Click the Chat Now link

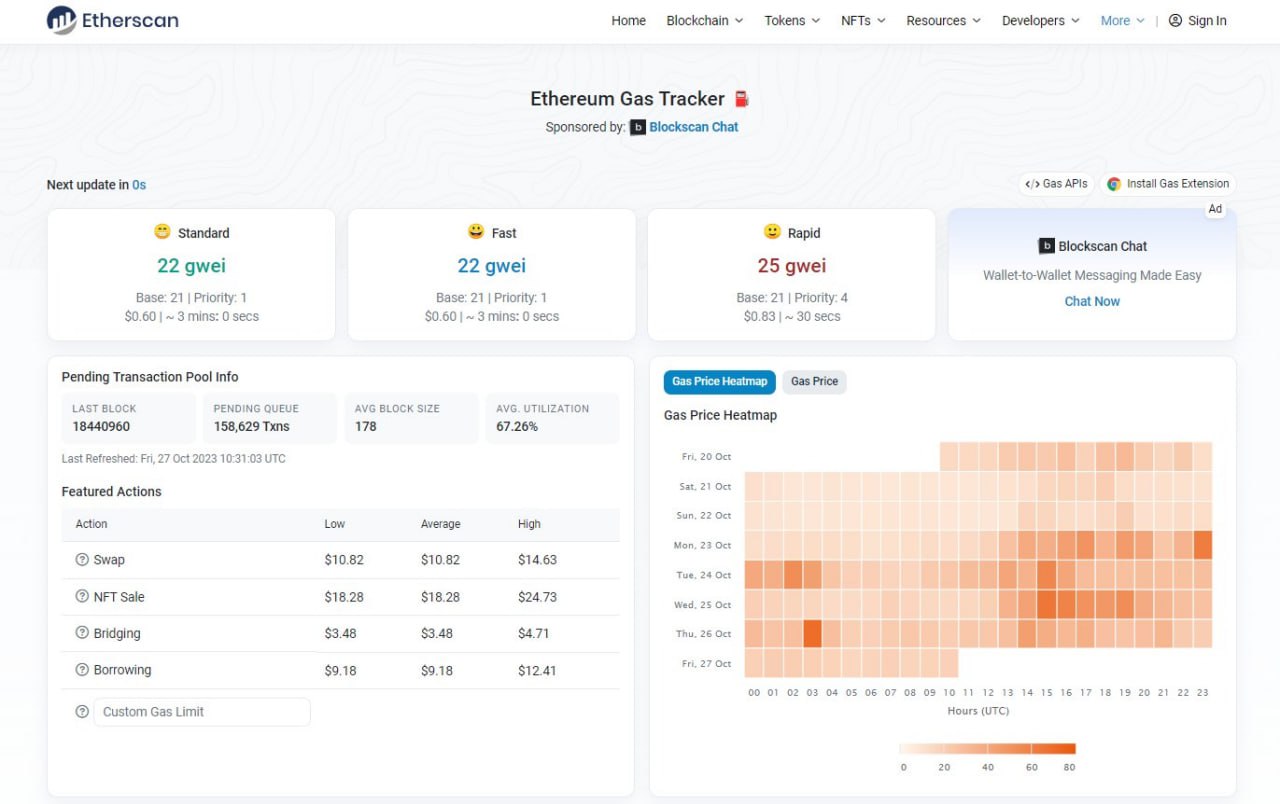pyautogui.click(x=1092, y=301)
